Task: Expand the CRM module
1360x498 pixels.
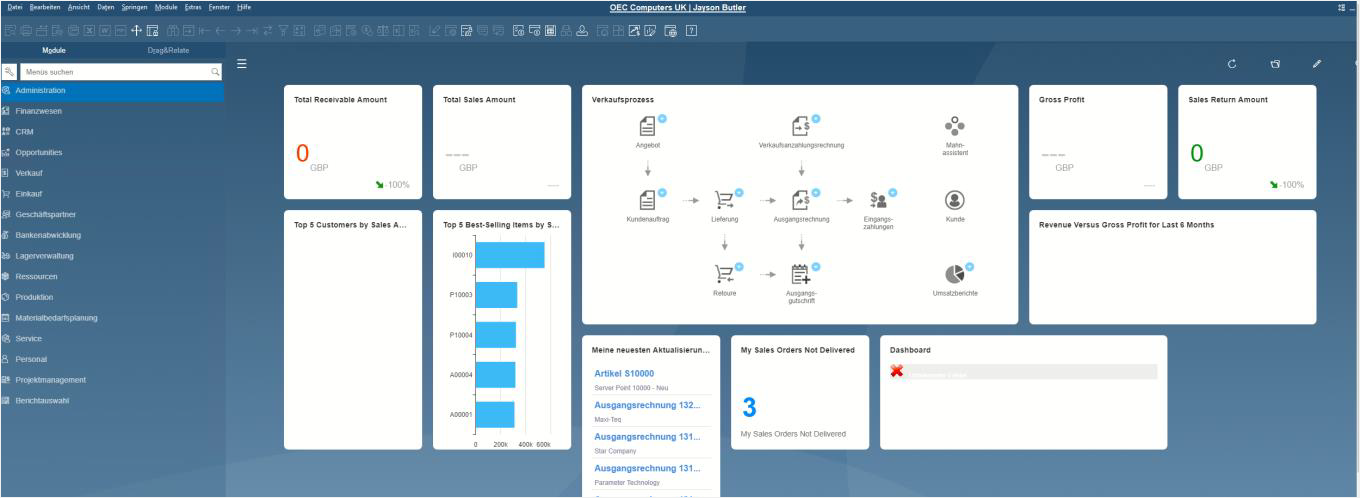Action: click(112, 132)
